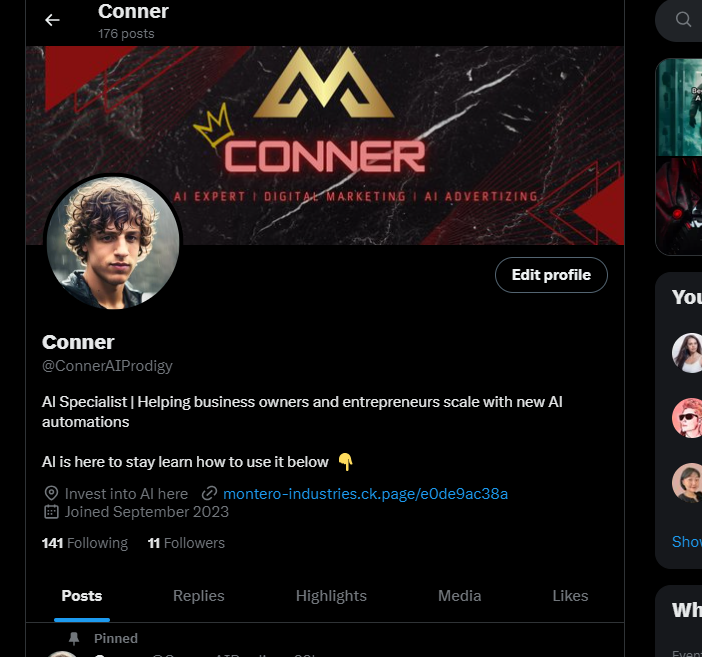Open the profile banner image

(325, 146)
